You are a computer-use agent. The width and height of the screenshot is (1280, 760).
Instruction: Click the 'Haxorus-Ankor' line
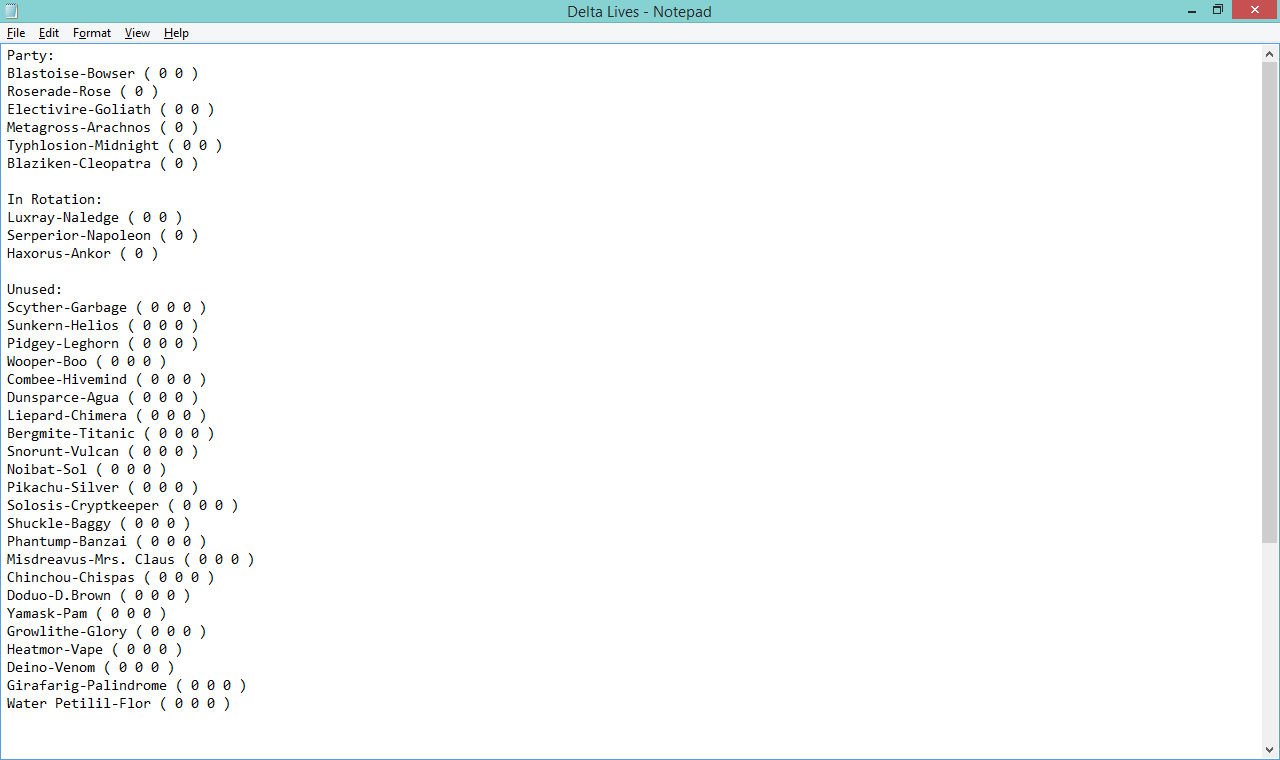83,254
